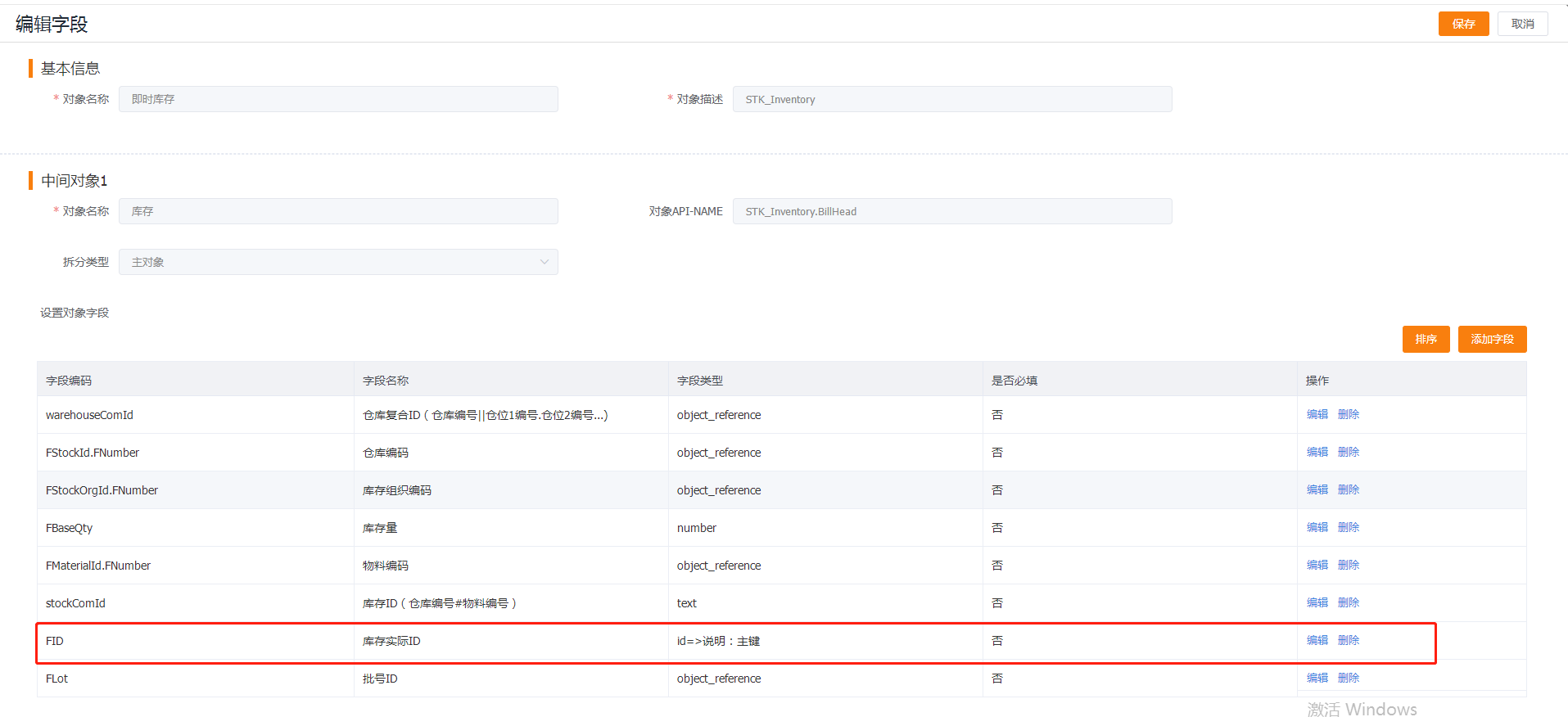Image resolution: width=1568 pixels, height=717 pixels.
Task: Click the 添加字段 button
Action: pyautogui.click(x=1492, y=339)
